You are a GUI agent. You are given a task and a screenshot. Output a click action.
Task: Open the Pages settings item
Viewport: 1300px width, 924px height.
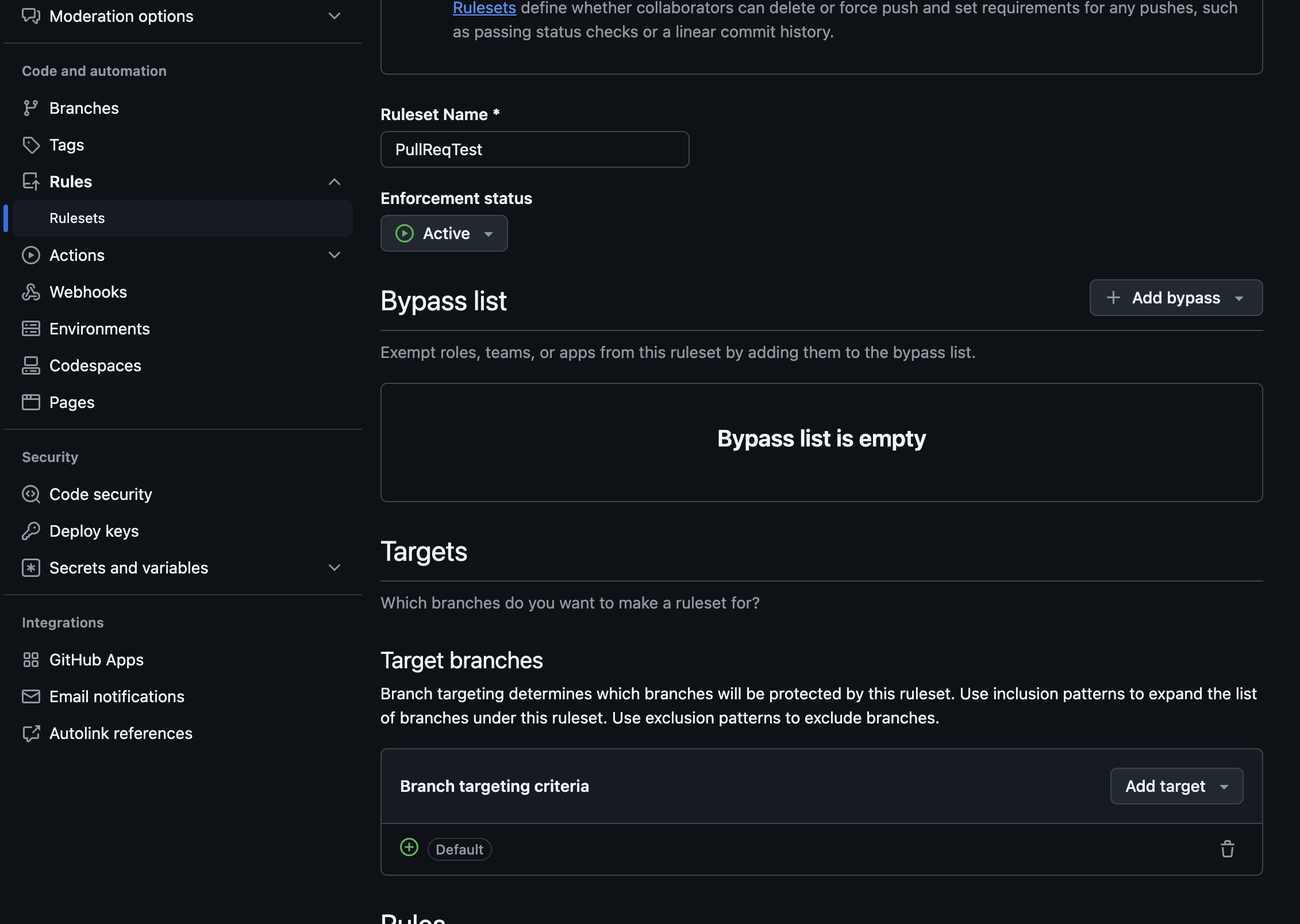(72, 402)
